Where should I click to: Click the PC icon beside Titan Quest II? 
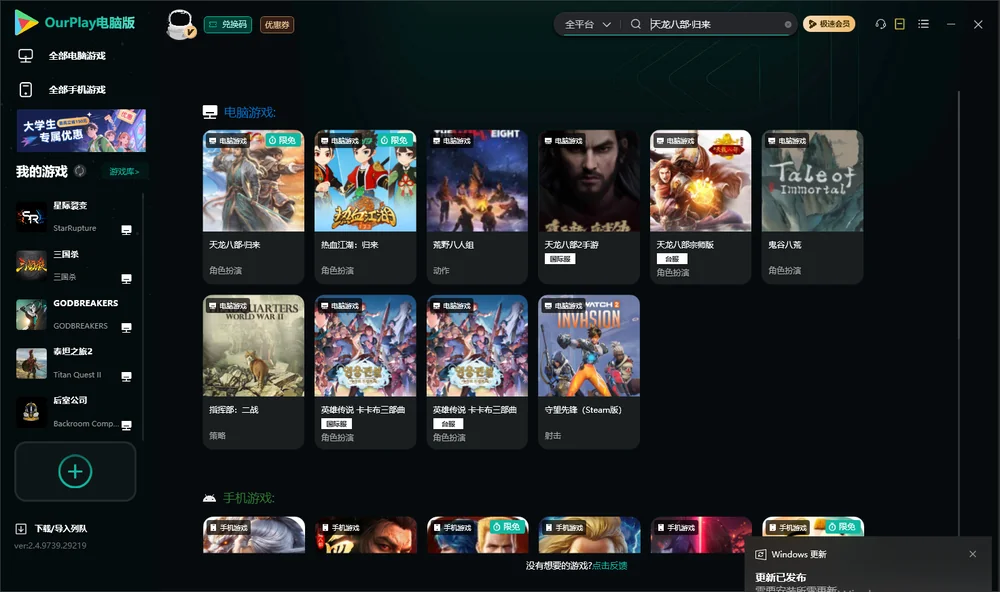(x=126, y=376)
